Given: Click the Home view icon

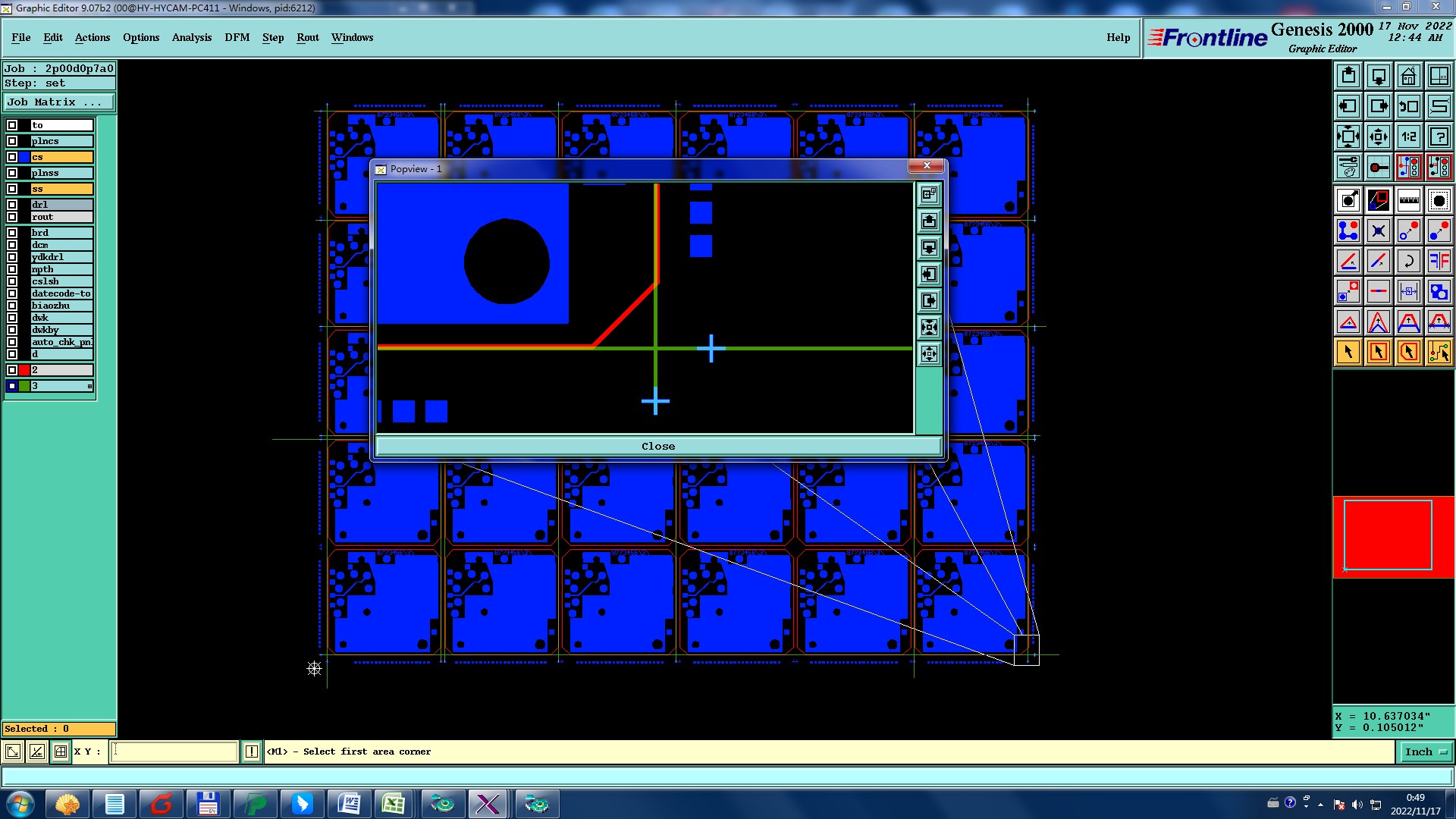Looking at the screenshot, I should (1408, 76).
